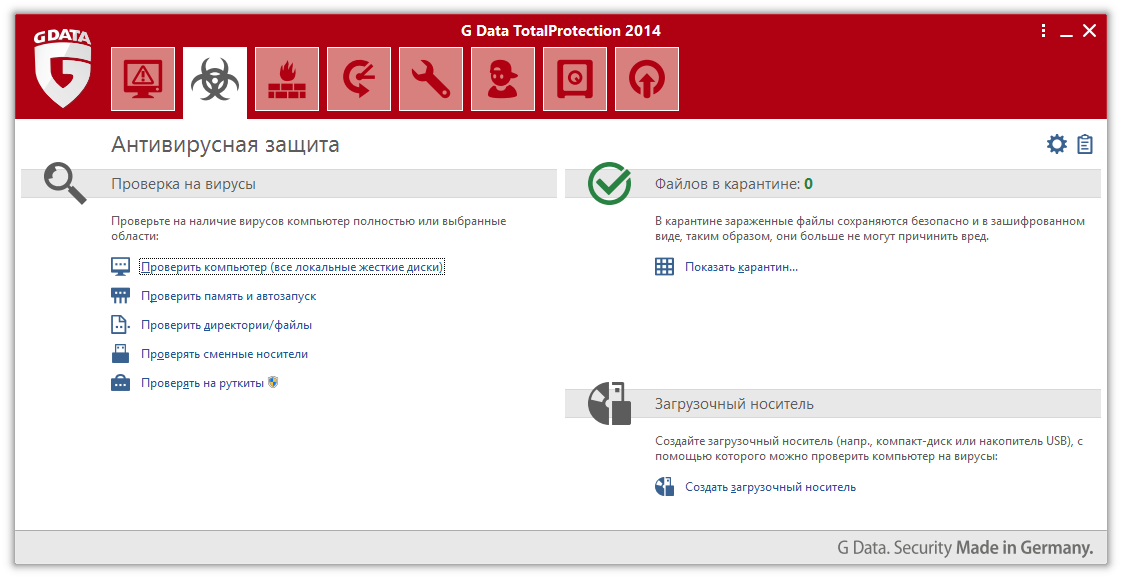Click the 'Антивирусная защита' page title
This screenshot has height=583, width=1121.
pyautogui.click(x=225, y=144)
